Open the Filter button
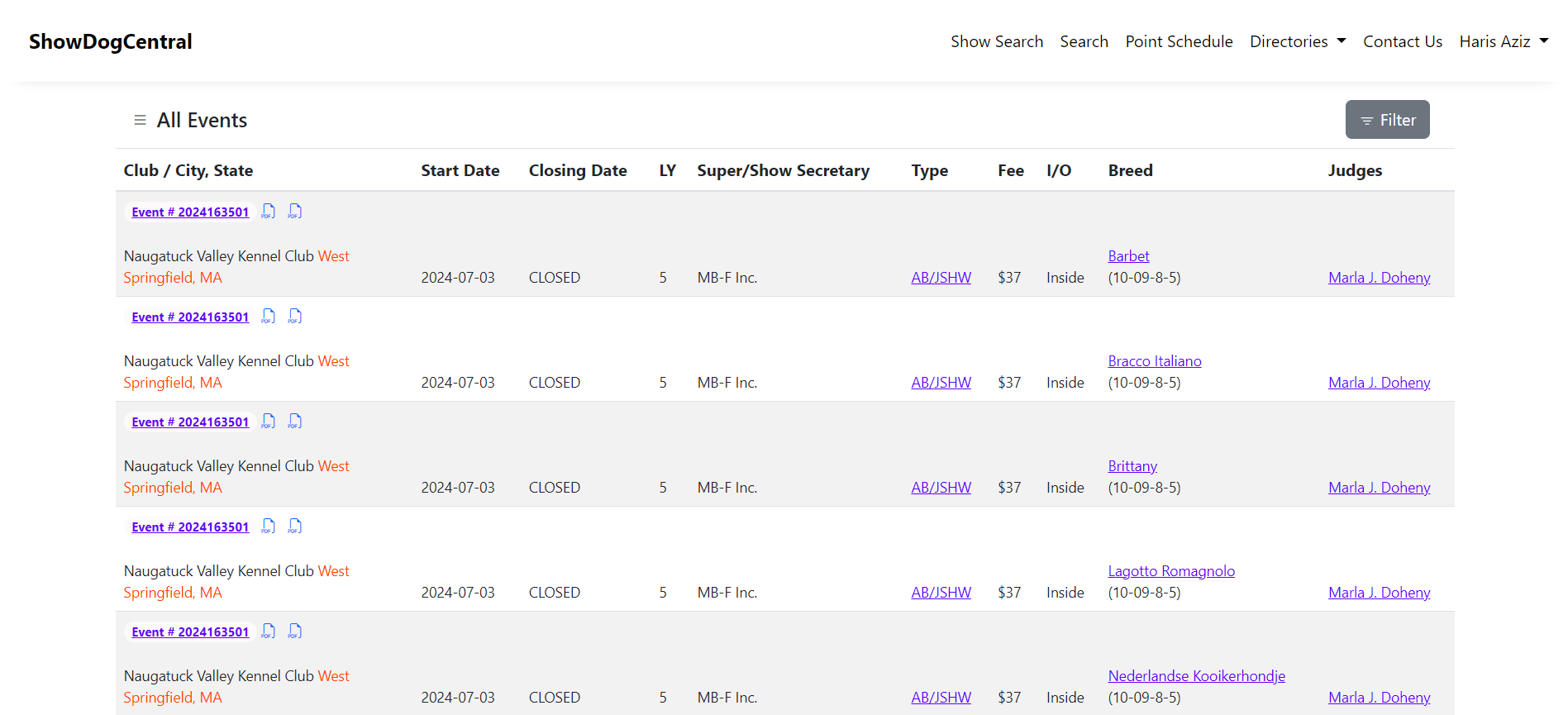 [1387, 120]
